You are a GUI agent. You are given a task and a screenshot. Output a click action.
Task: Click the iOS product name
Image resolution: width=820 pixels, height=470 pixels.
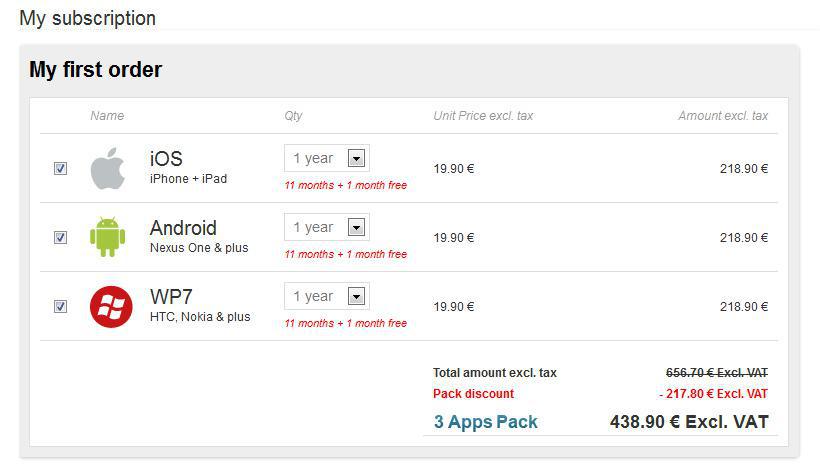point(166,158)
